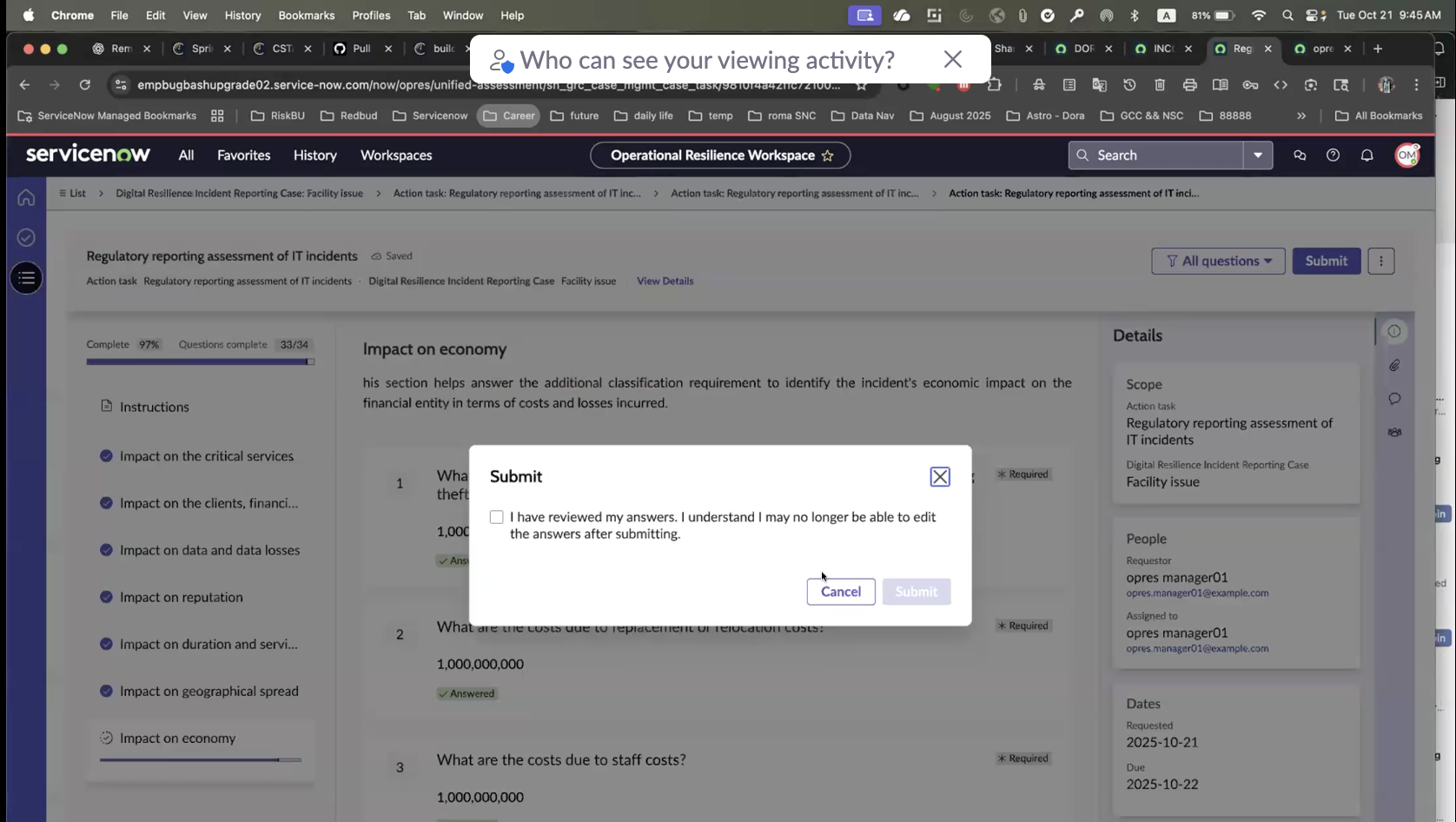Favorite the Operational Resilience Workspace star
1456x822 pixels.
(x=828, y=156)
